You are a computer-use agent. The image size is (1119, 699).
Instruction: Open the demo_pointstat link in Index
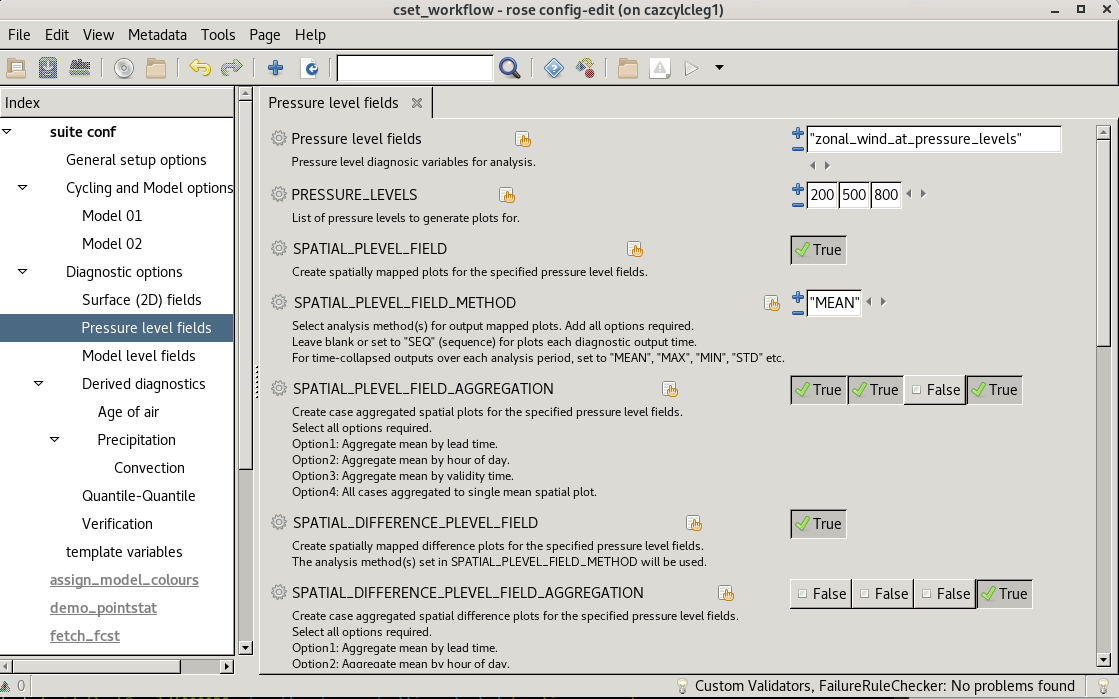(103, 608)
